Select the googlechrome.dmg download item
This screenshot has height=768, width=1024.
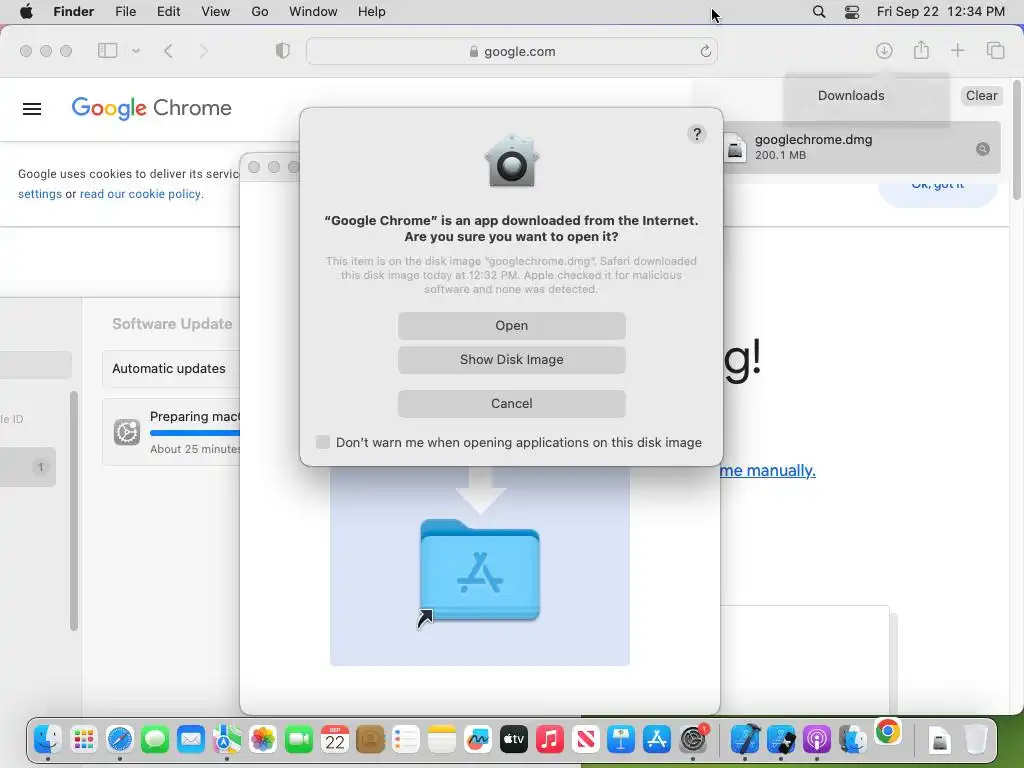tap(862, 148)
